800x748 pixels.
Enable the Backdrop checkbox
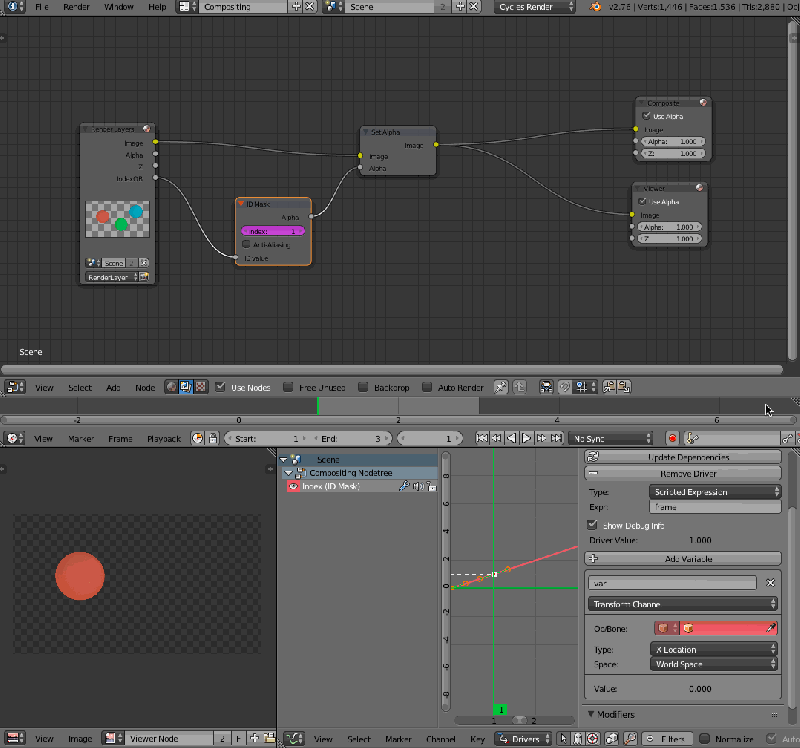(363, 387)
